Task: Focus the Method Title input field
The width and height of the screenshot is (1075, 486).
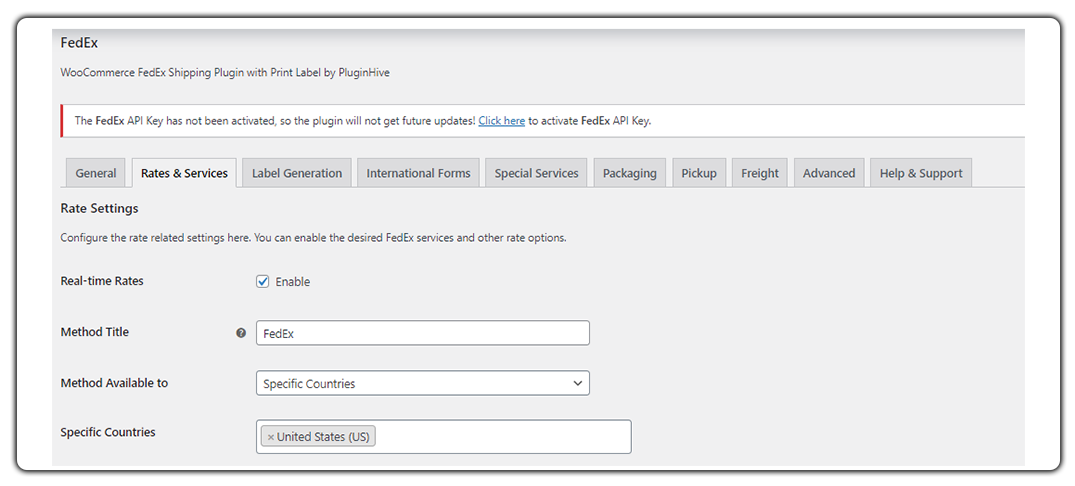Action: coord(422,333)
